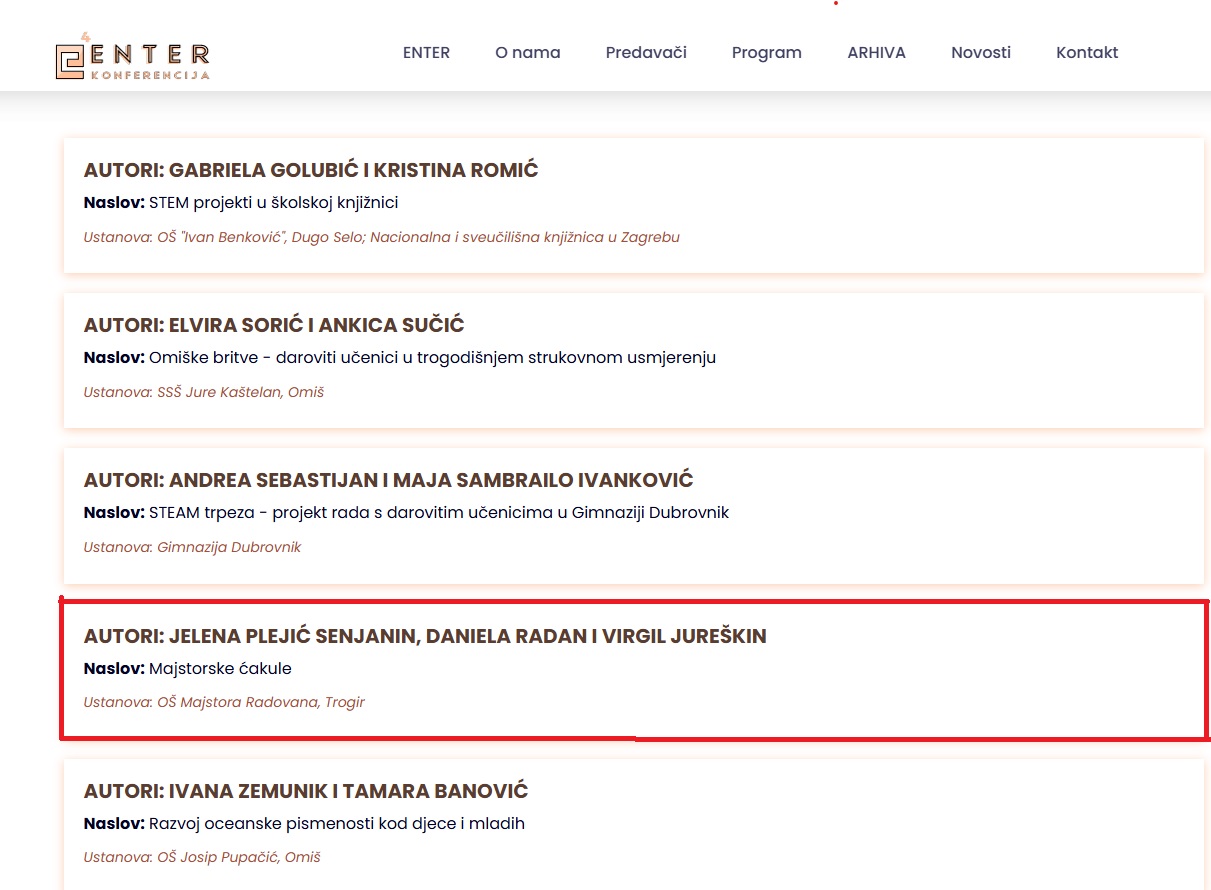Open the ARHIVA section
1211x890 pixels.
[x=876, y=53]
